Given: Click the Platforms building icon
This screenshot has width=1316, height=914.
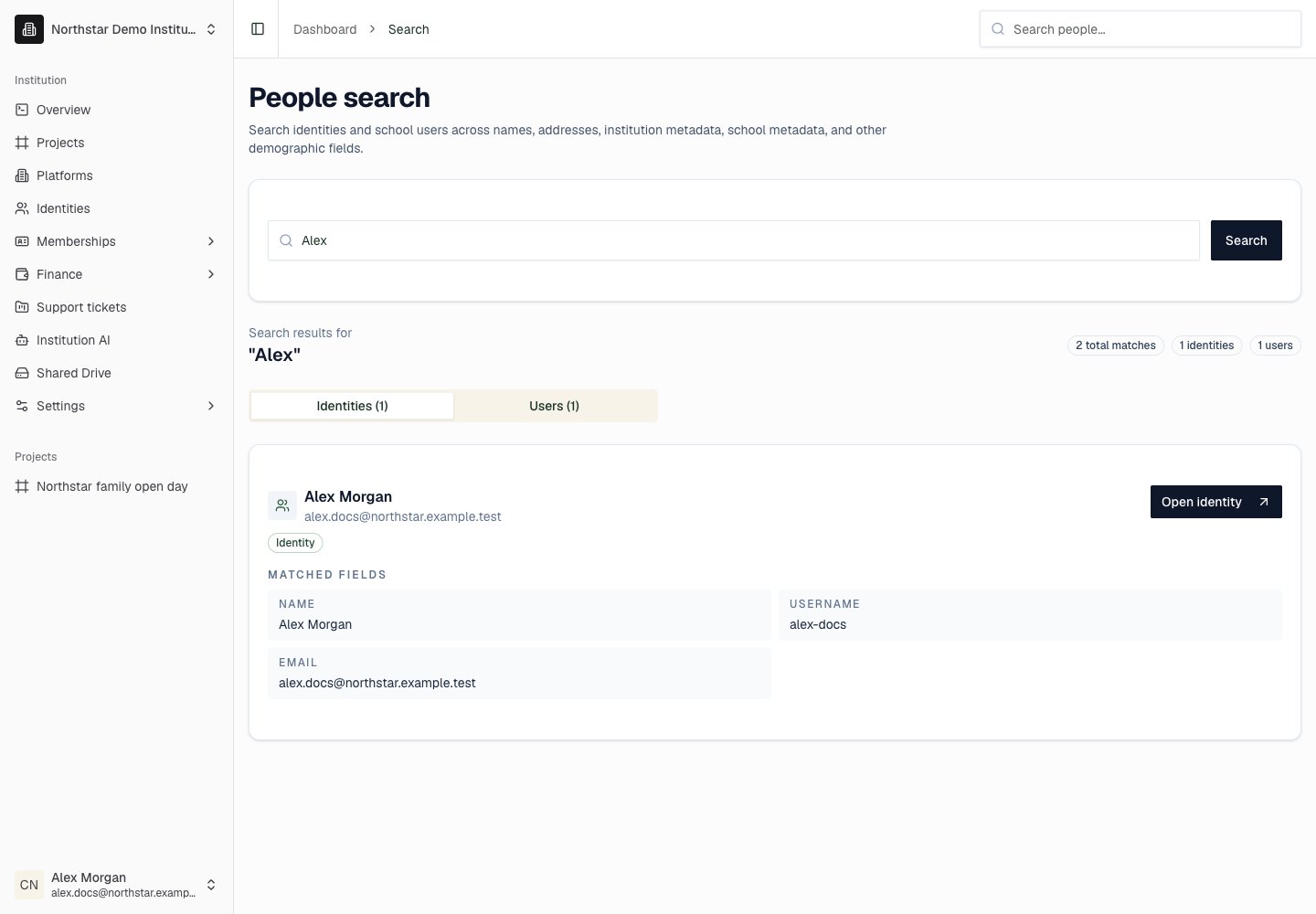Looking at the screenshot, I should click(22, 175).
